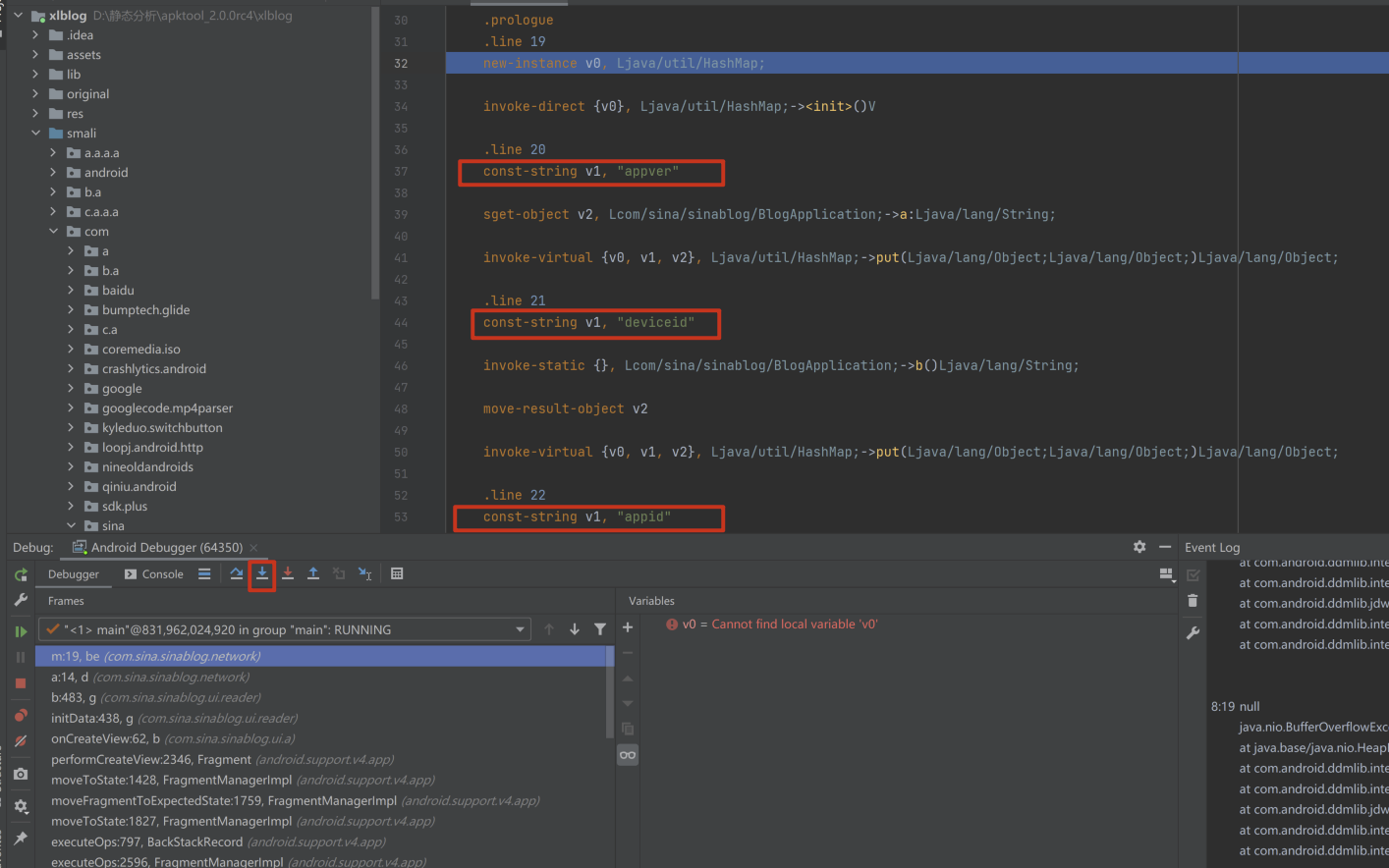Expand the res folder
Viewport: 1389px width, 868px height.
click(35, 114)
